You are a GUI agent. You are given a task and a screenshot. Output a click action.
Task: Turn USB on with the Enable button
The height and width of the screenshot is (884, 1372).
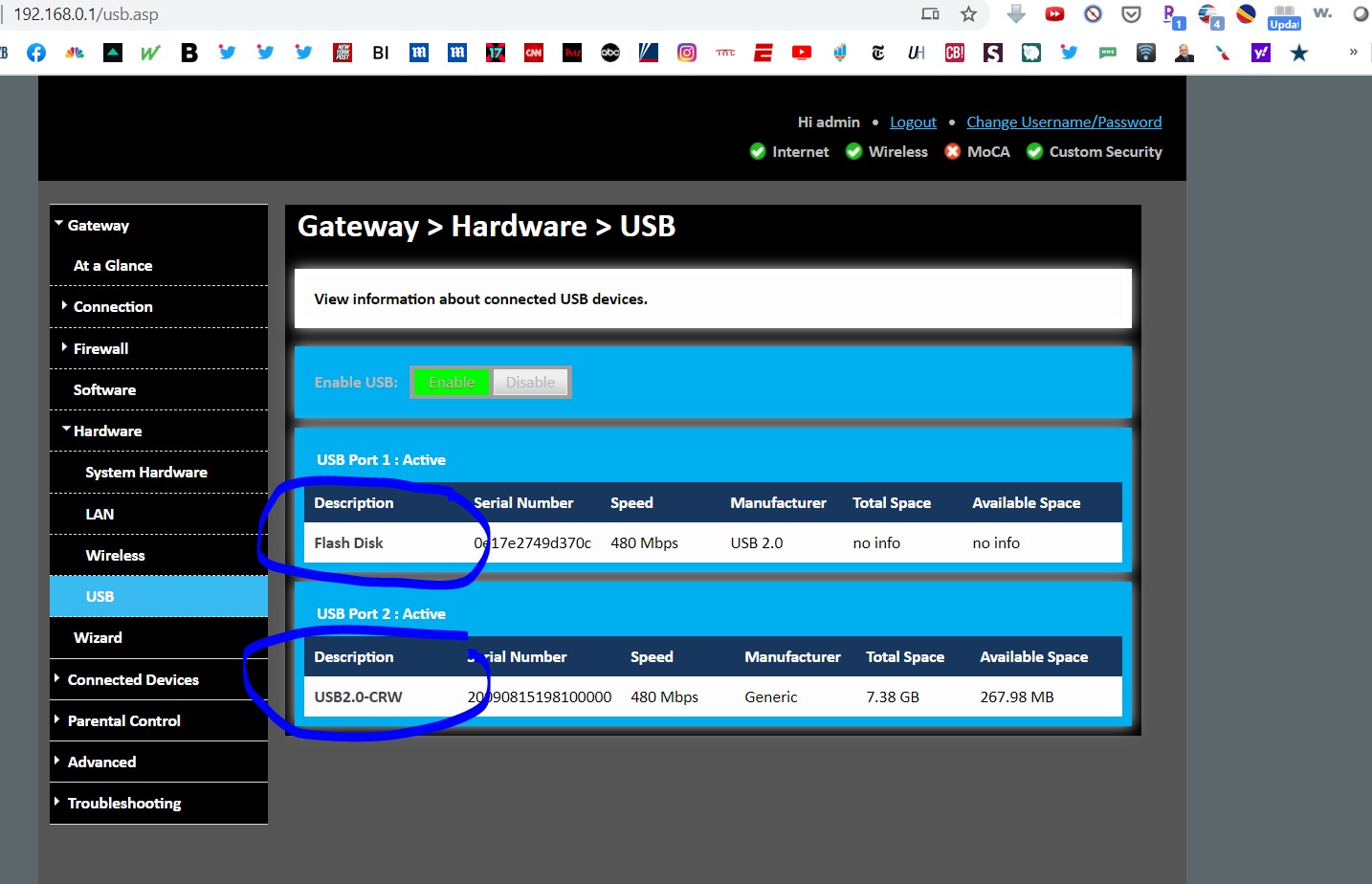pyautogui.click(x=452, y=383)
